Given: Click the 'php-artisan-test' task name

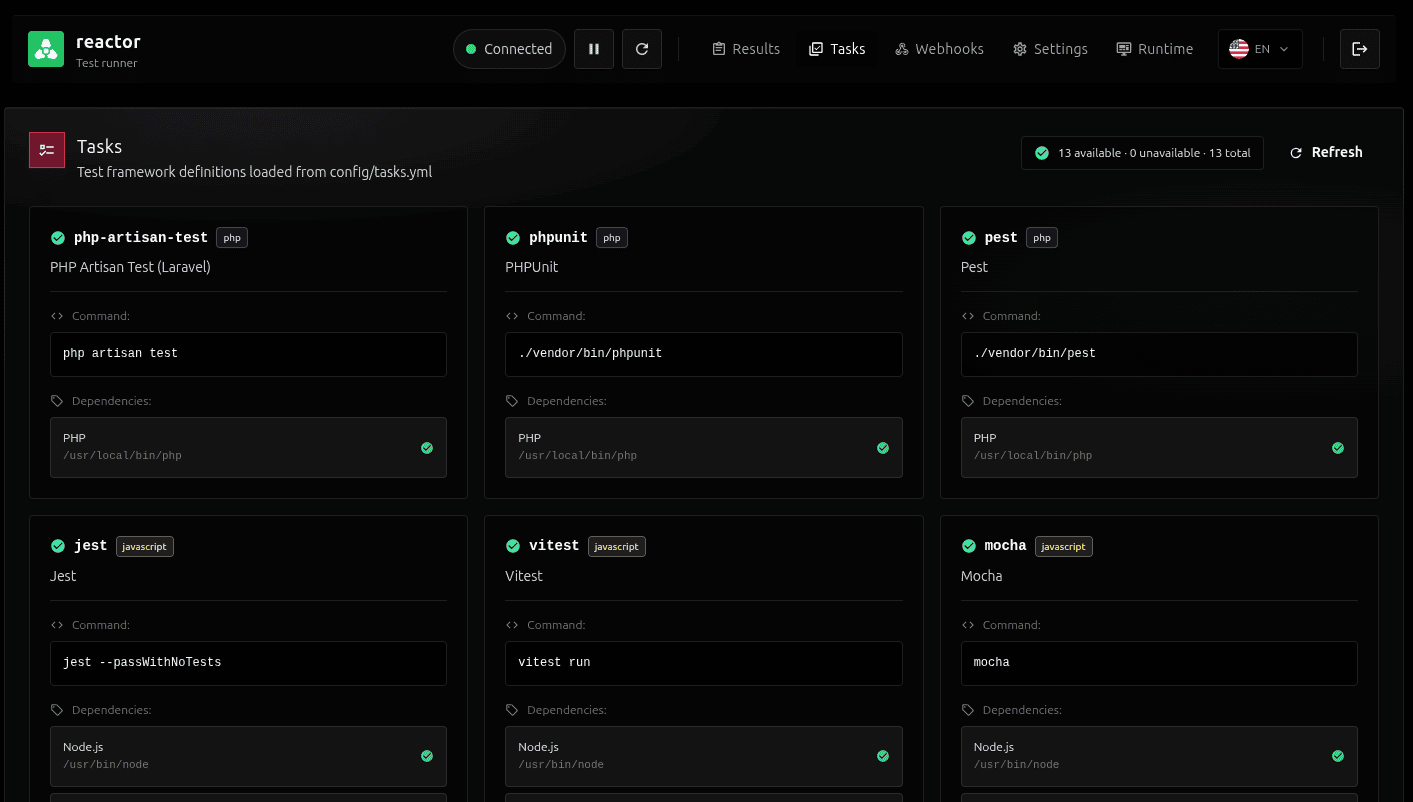Looking at the screenshot, I should [x=141, y=238].
